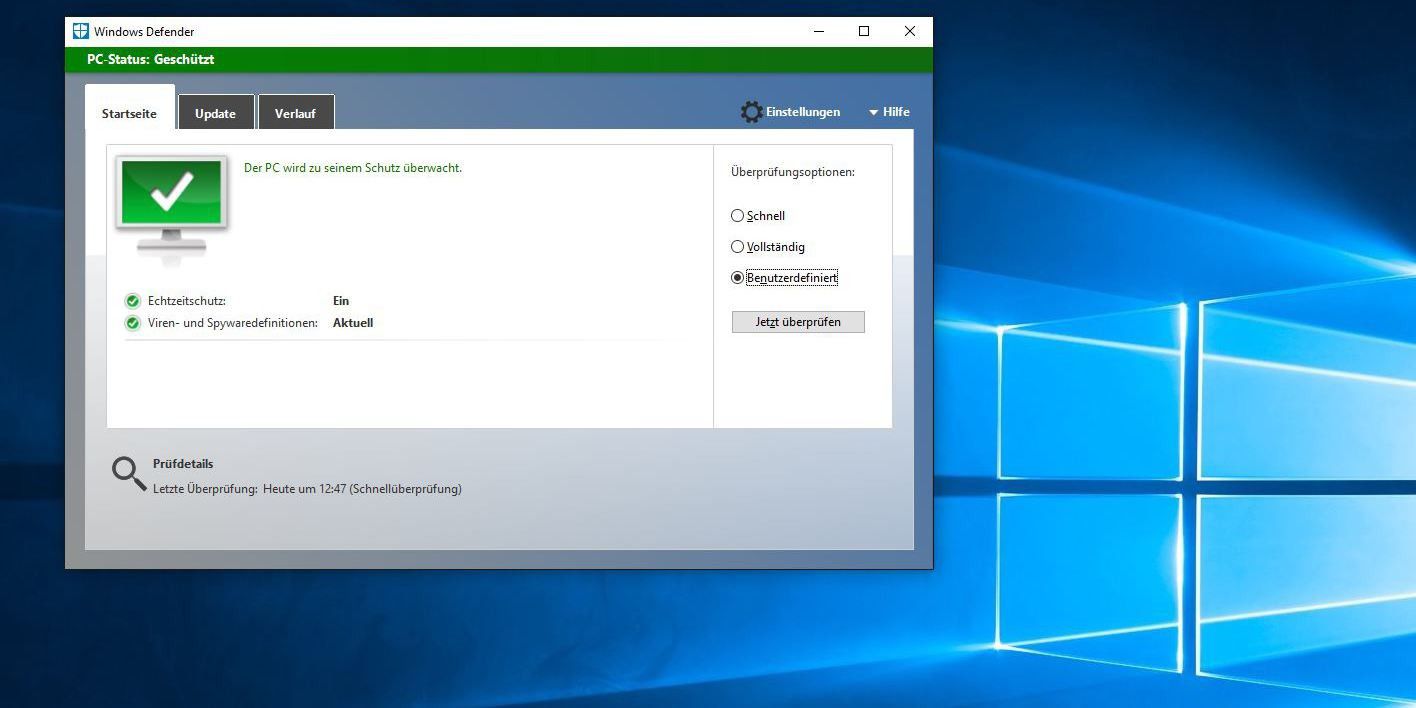Viewport: 1416px width, 708px height.
Task: Click 'Der PC wird zu seinem Schutz überwacht.' text
Action: [353, 168]
